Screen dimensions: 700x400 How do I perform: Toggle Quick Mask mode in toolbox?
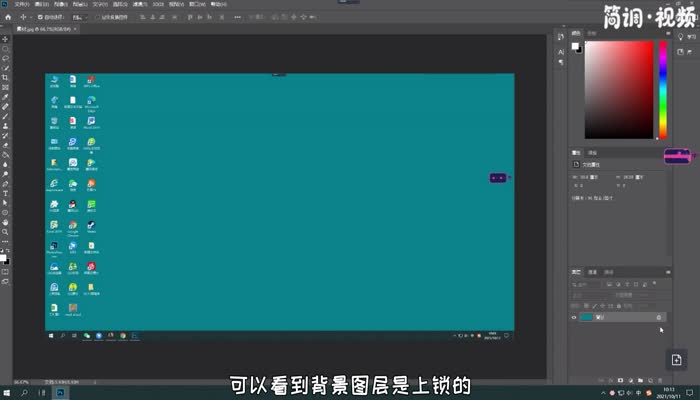coord(5,272)
